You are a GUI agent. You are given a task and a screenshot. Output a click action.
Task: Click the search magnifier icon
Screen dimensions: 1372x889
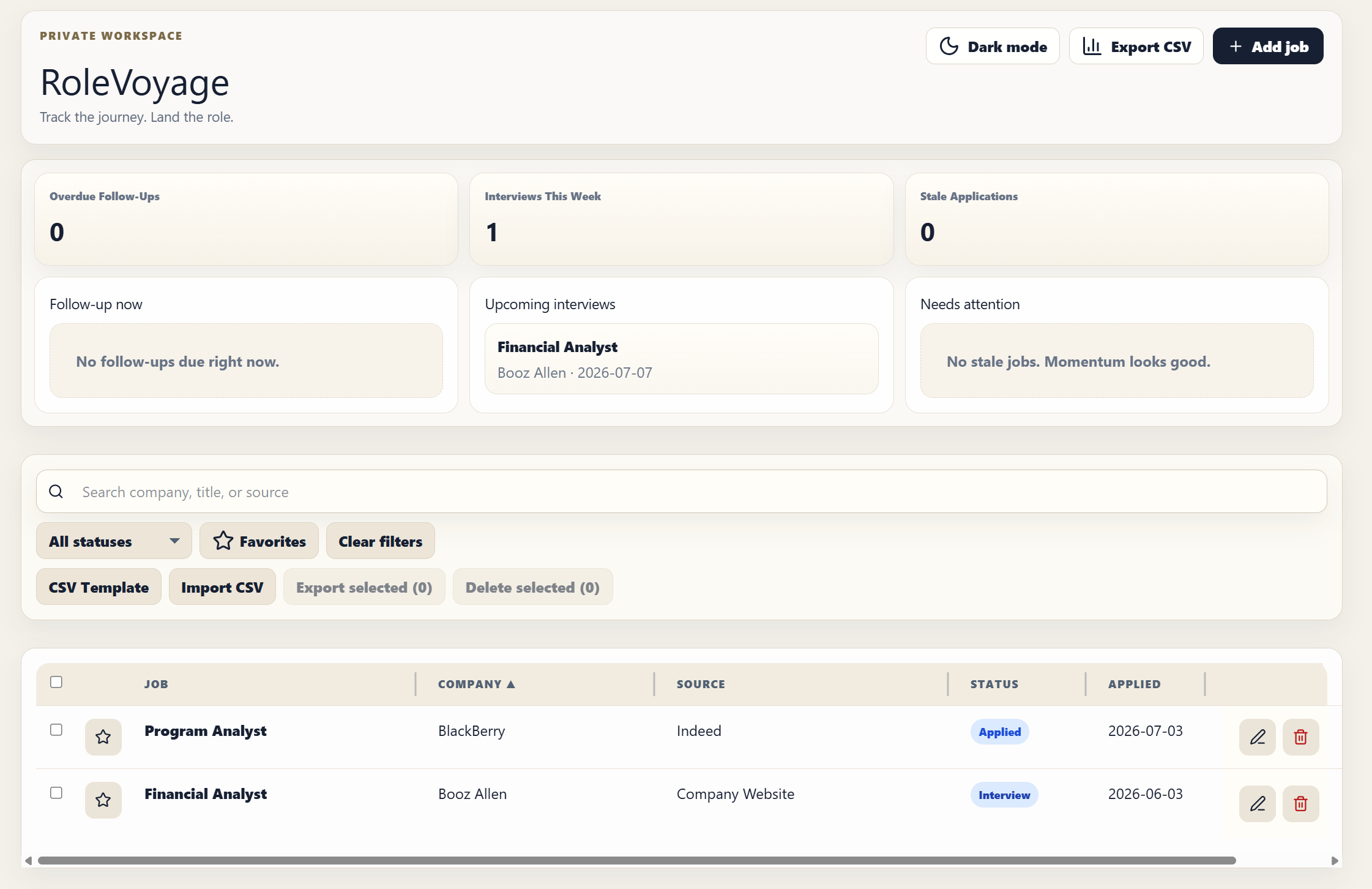pos(56,492)
